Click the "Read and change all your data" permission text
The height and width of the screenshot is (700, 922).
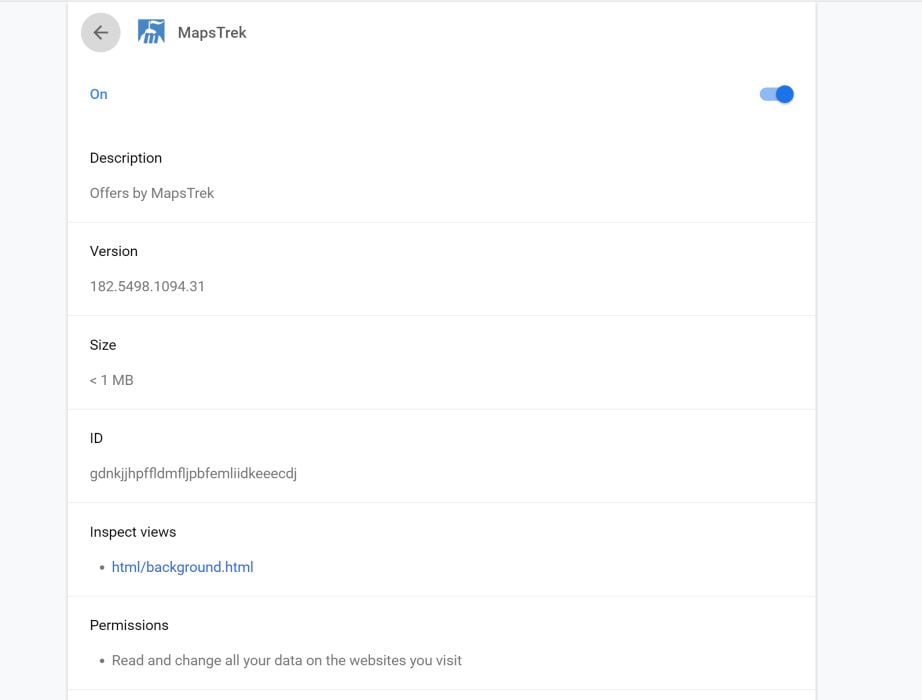click(286, 660)
